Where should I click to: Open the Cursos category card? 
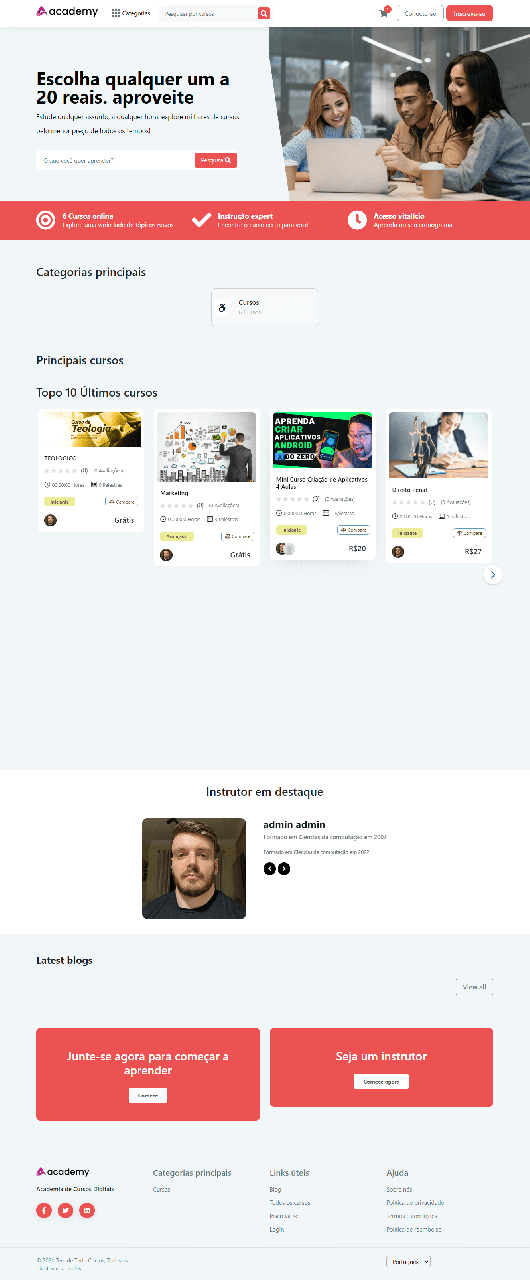click(x=265, y=307)
